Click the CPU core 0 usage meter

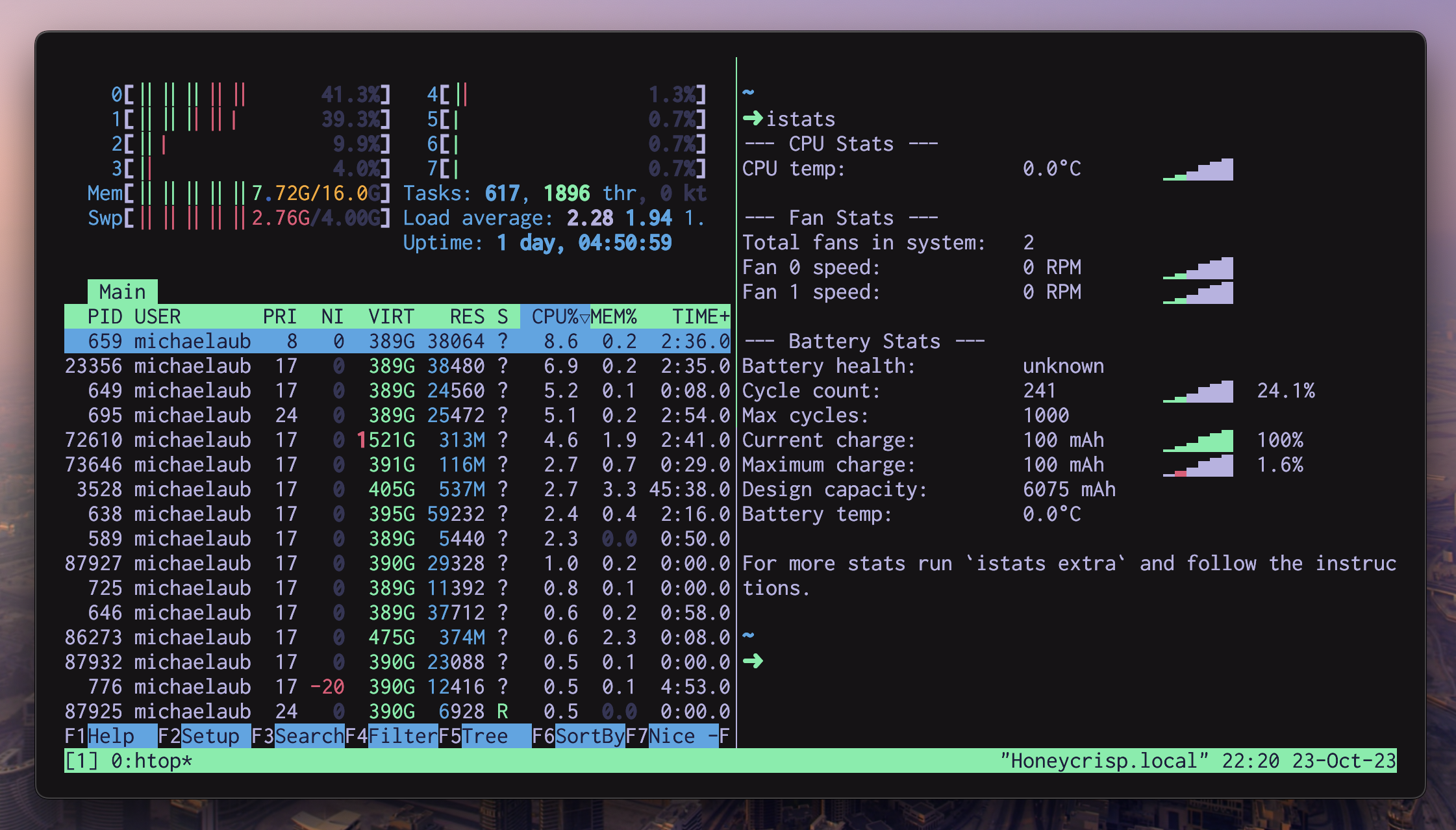click(x=251, y=94)
